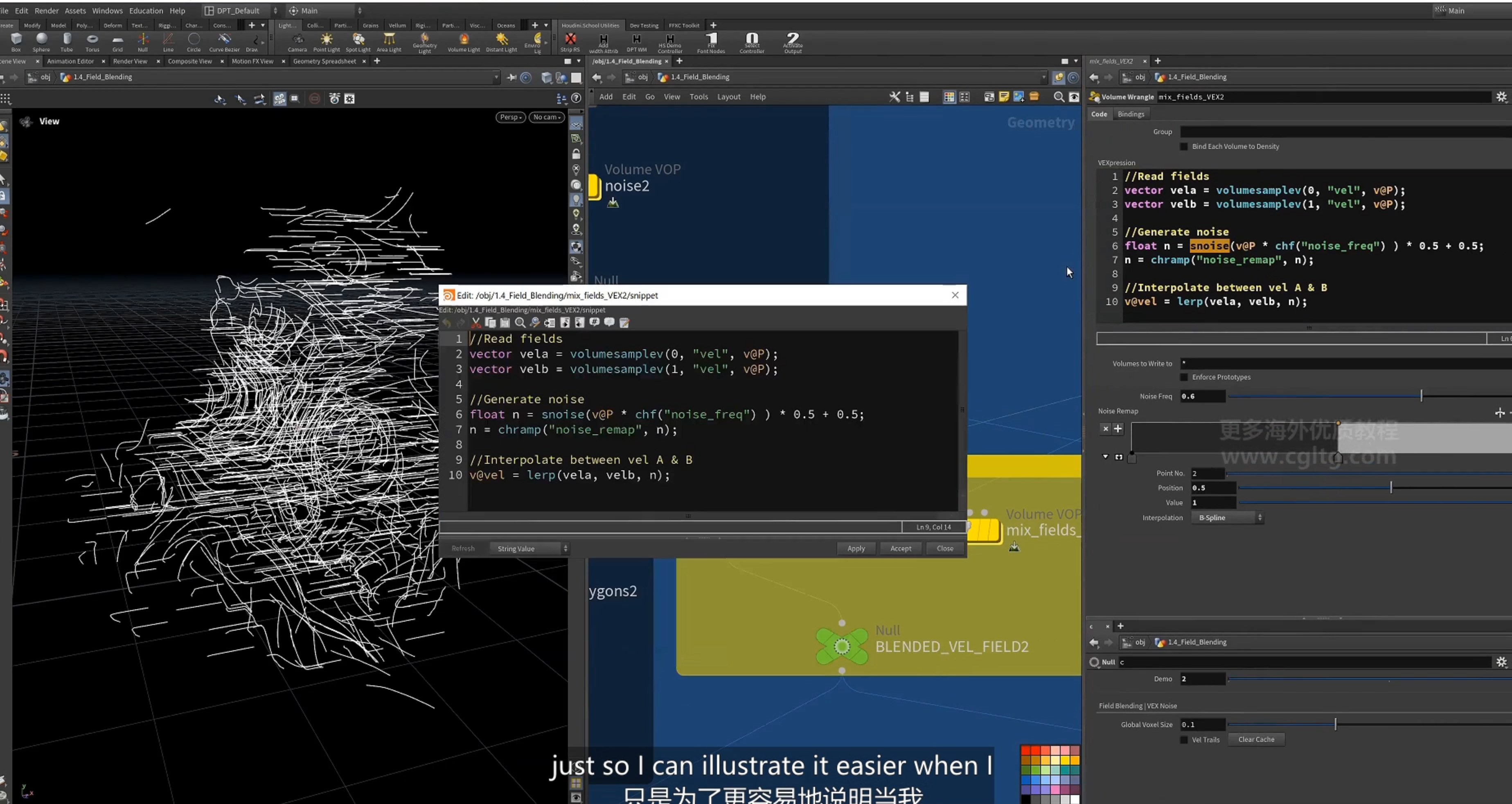Add a Camera from the shelf
This screenshot has height=804, width=1512.
tap(297, 42)
